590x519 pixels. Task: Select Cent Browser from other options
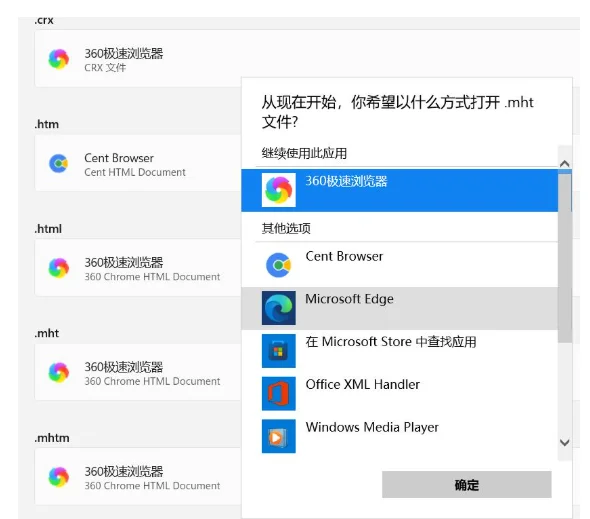coord(400,265)
